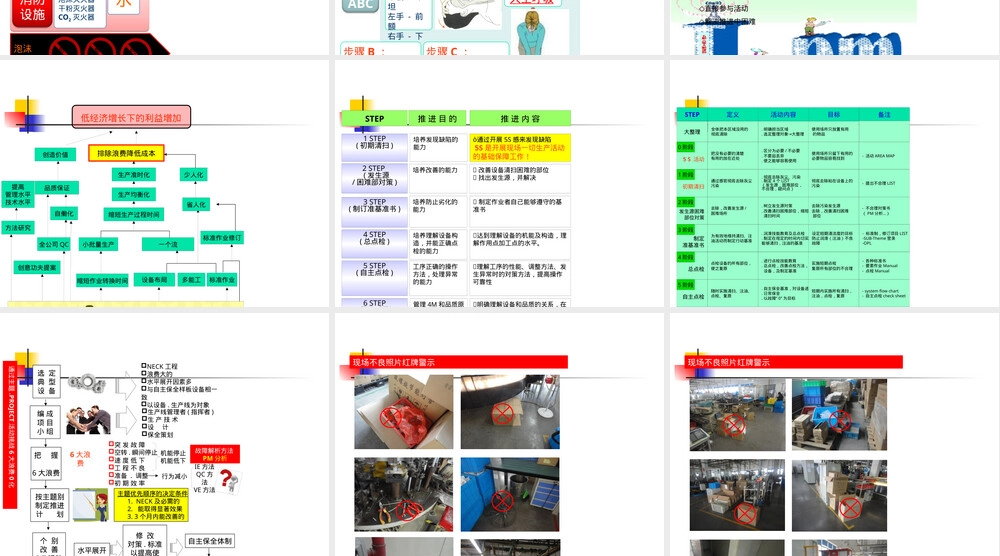Screen dimensions: 1000x556
Task: Click the 推进内容 column header
Action: [520, 119]
